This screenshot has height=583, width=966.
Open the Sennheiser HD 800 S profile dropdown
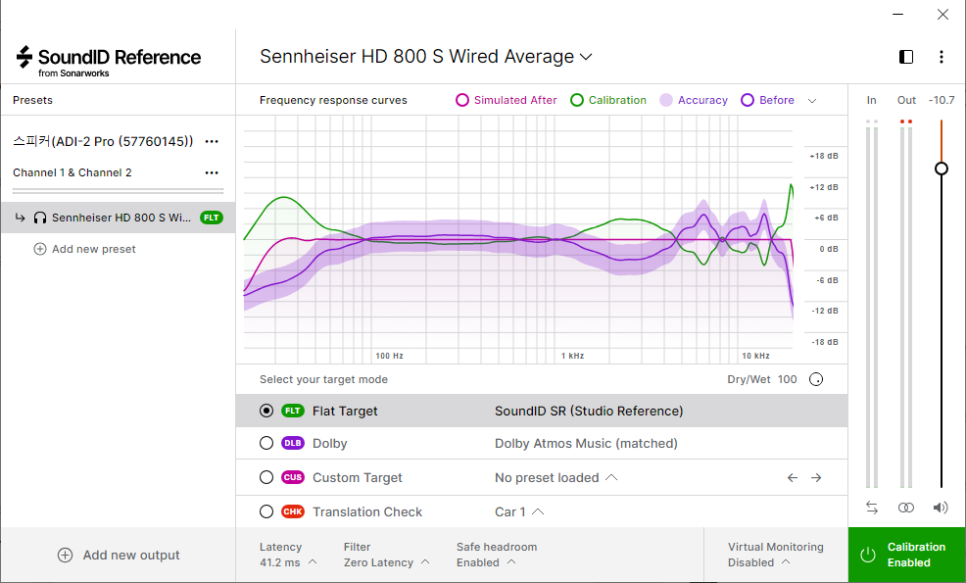click(x=426, y=57)
